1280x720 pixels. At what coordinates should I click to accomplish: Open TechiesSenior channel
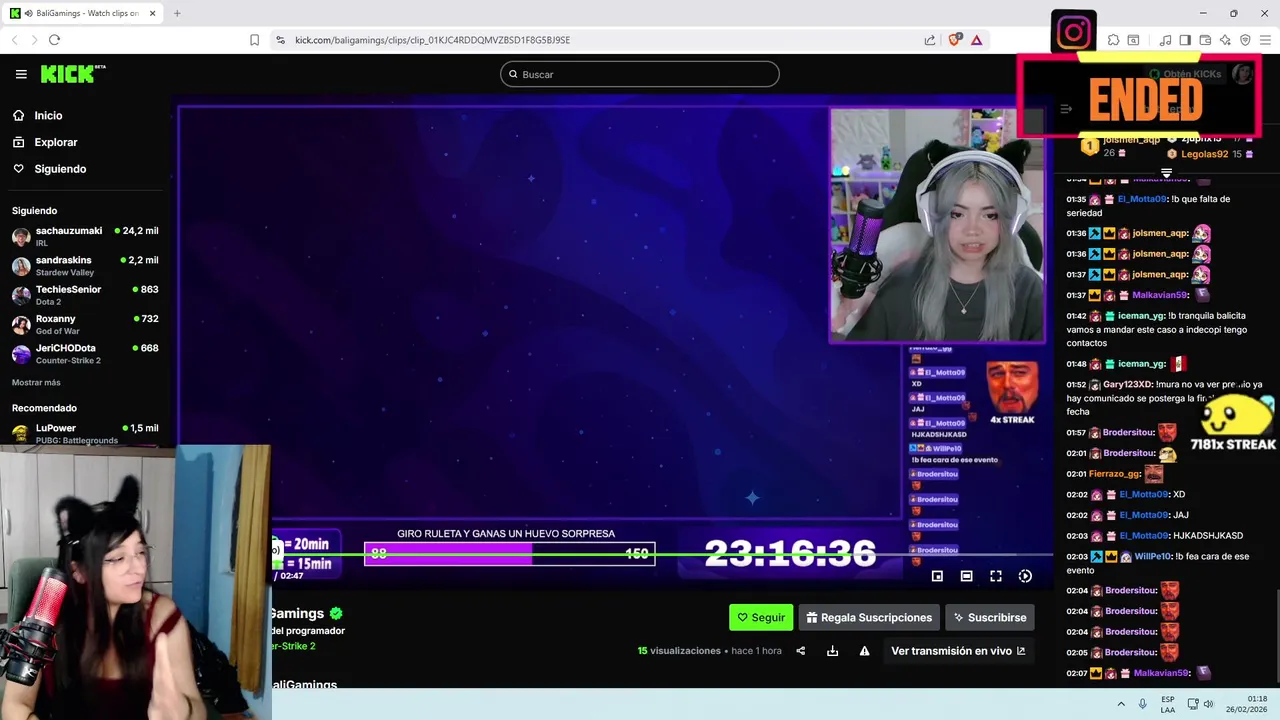[85, 295]
